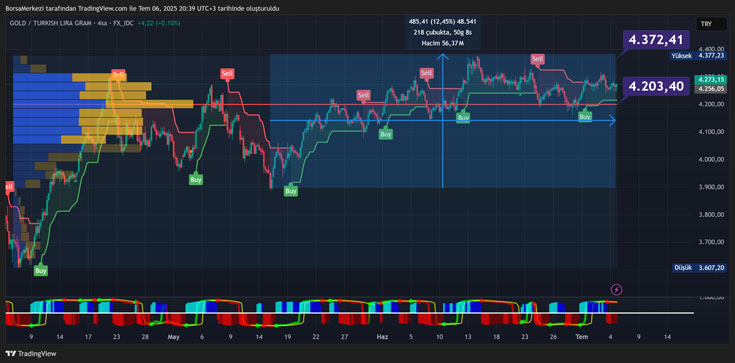Click the 4.200,00 price axis level
The width and height of the screenshot is (735, 363).
point(711,104)
